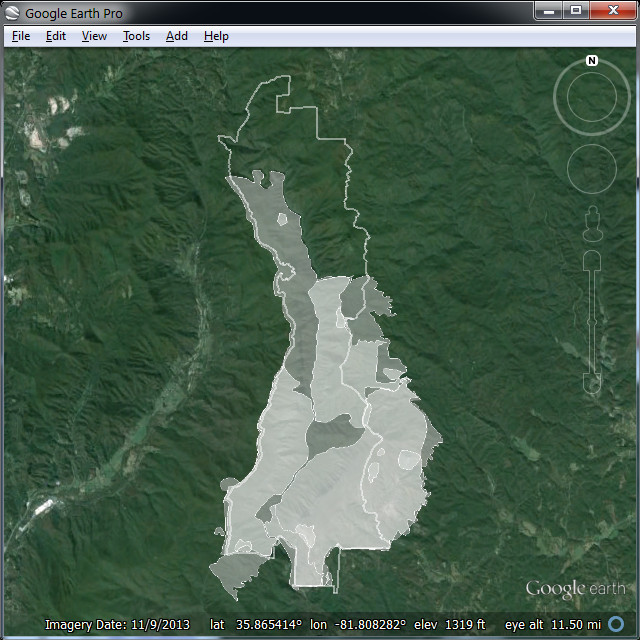640x640 pixels.
Task: Click the Move joystick circle
Action: click(592, 169)
